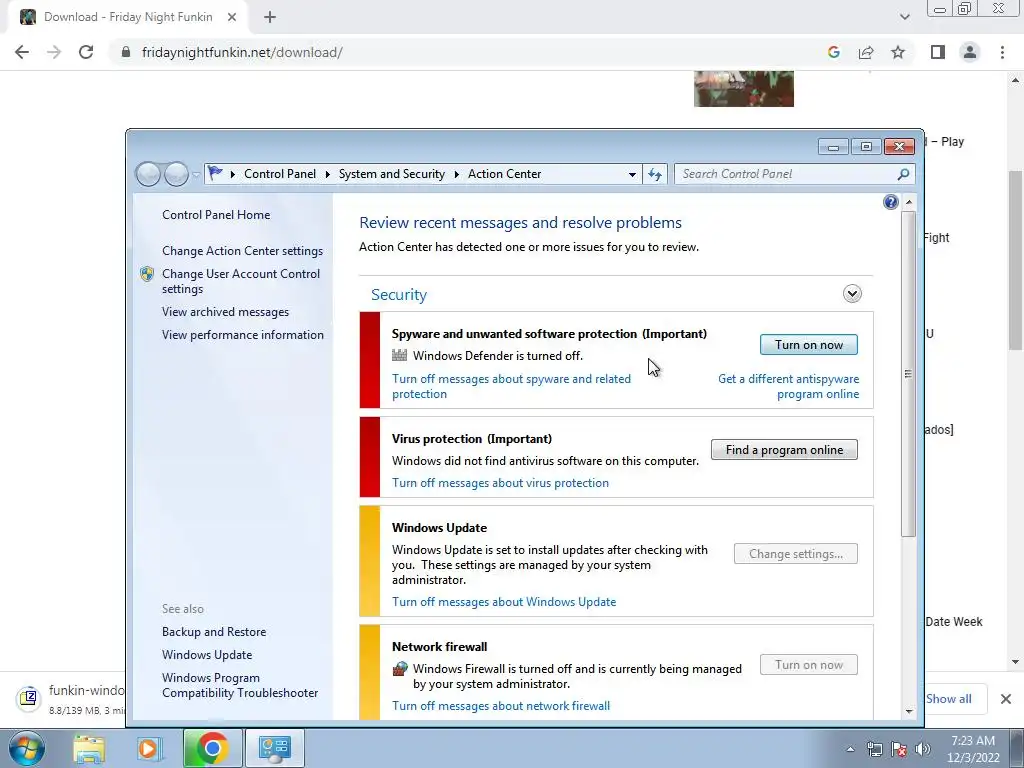
Task: Open the address bar history dropdown
Action: pyautogui.click(x=632, y=174)
